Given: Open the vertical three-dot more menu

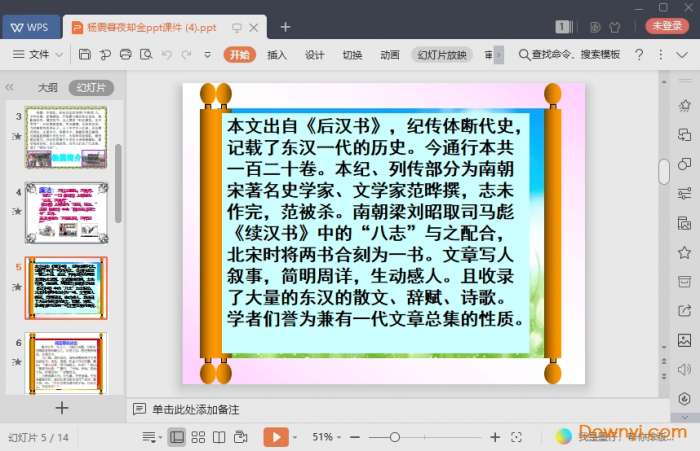Looking at the screenshot, I should 661,55.
